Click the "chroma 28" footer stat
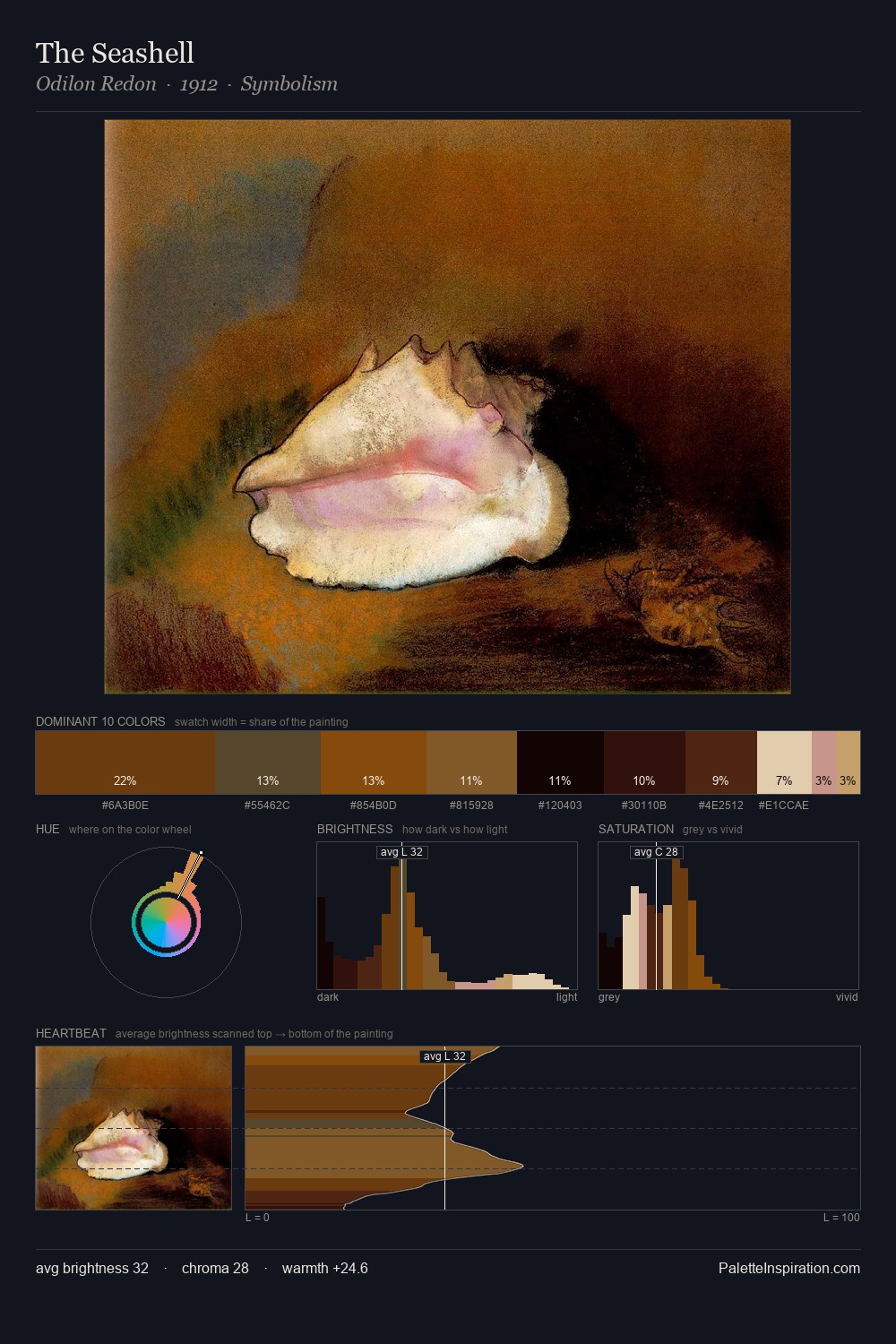The image size is (896, 1344). pos(215,1268)
